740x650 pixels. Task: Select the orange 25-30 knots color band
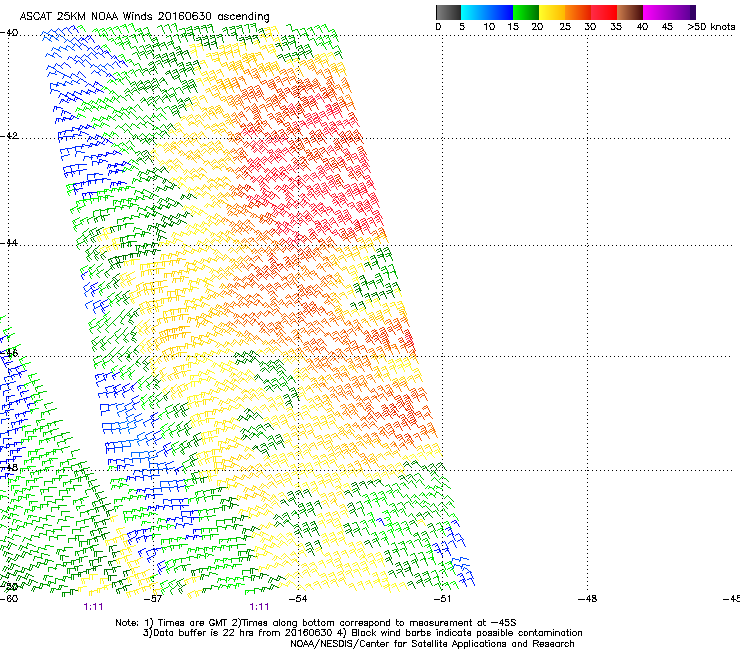click(x=578, y=12)
